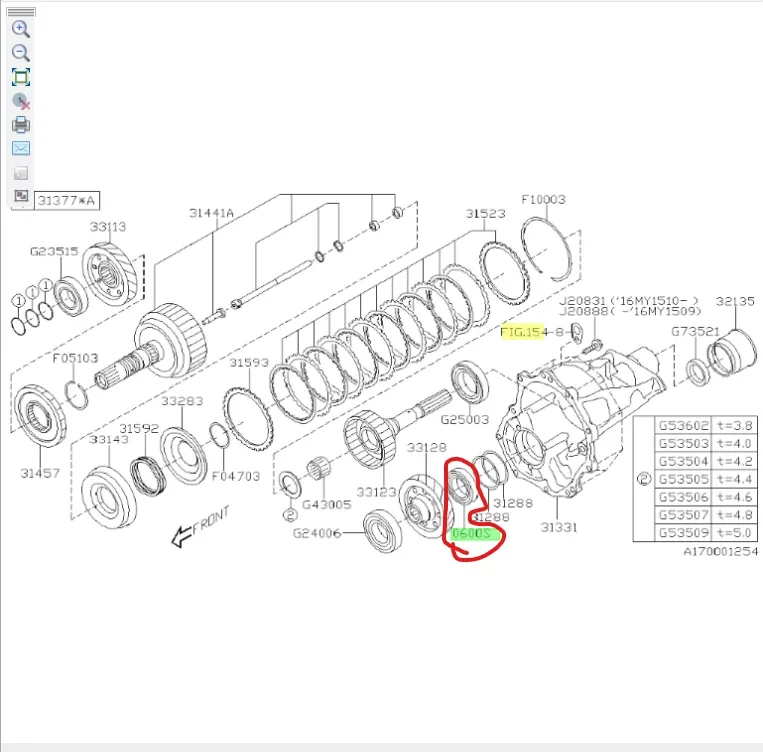
Task: Select part callout 33123
Action: pyautogui.click(x=376, y=492)
